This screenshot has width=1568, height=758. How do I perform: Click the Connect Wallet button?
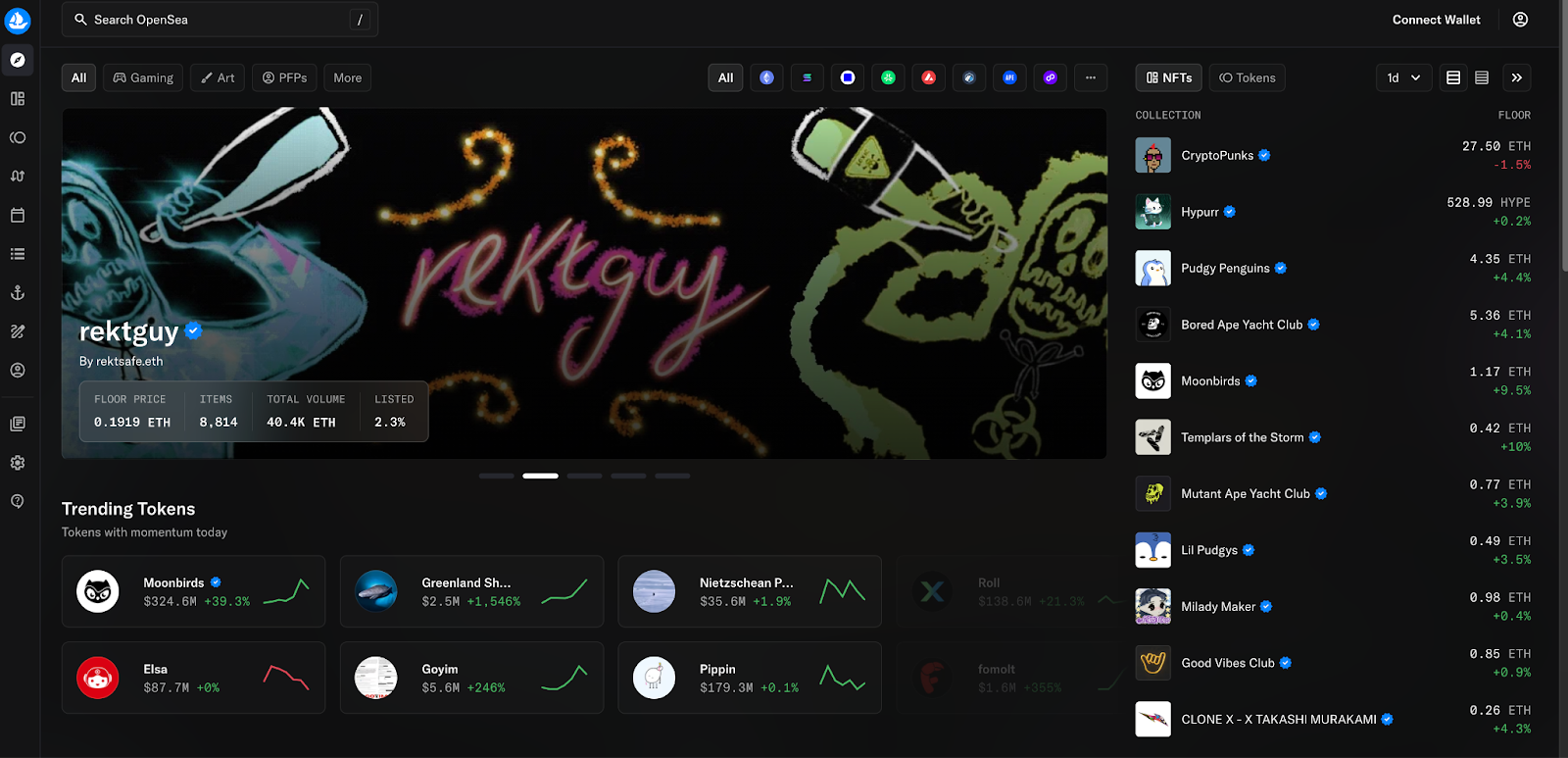pos(1436,20)
